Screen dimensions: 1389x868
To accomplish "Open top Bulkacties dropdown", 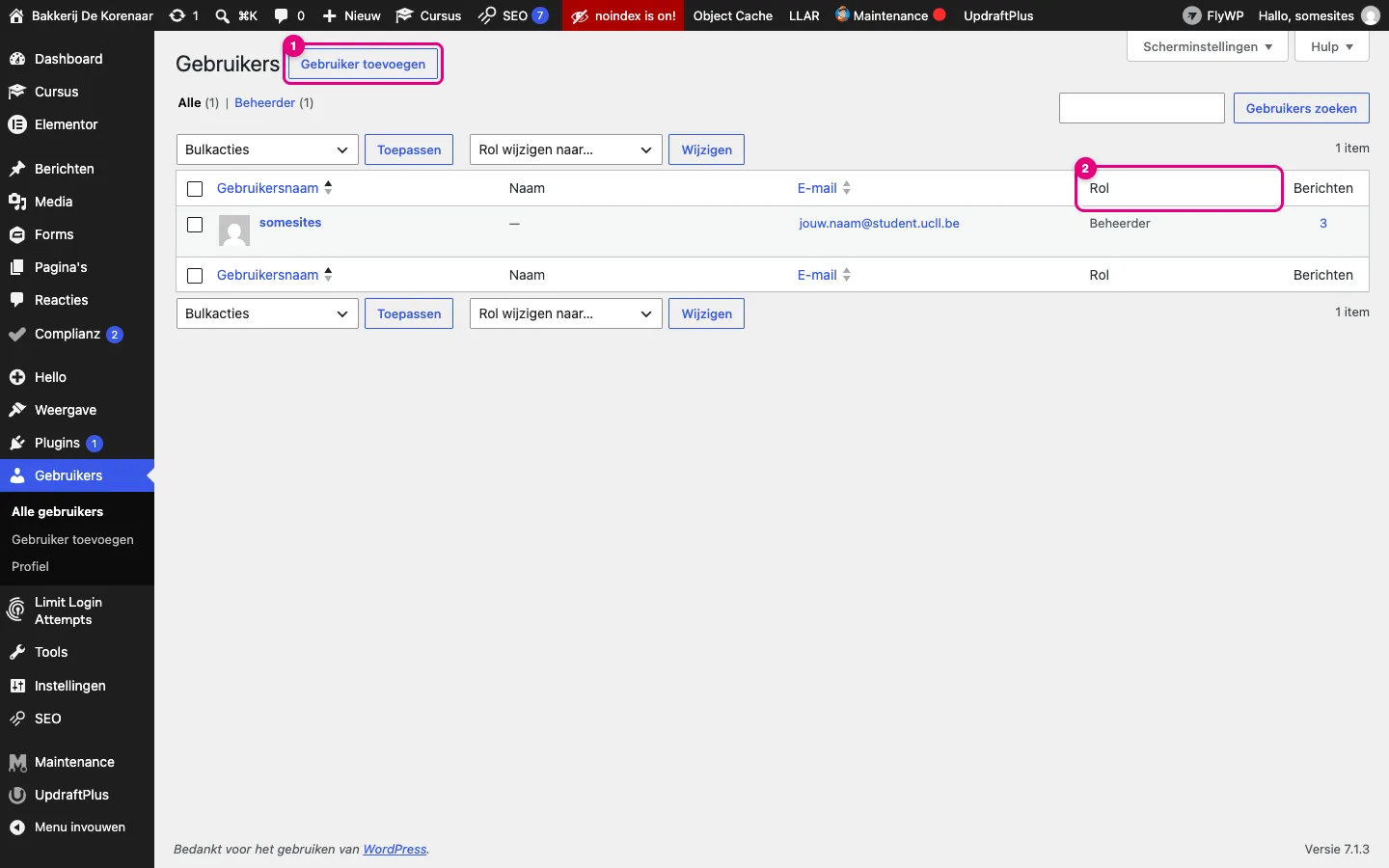I will [x=267, y=149].
